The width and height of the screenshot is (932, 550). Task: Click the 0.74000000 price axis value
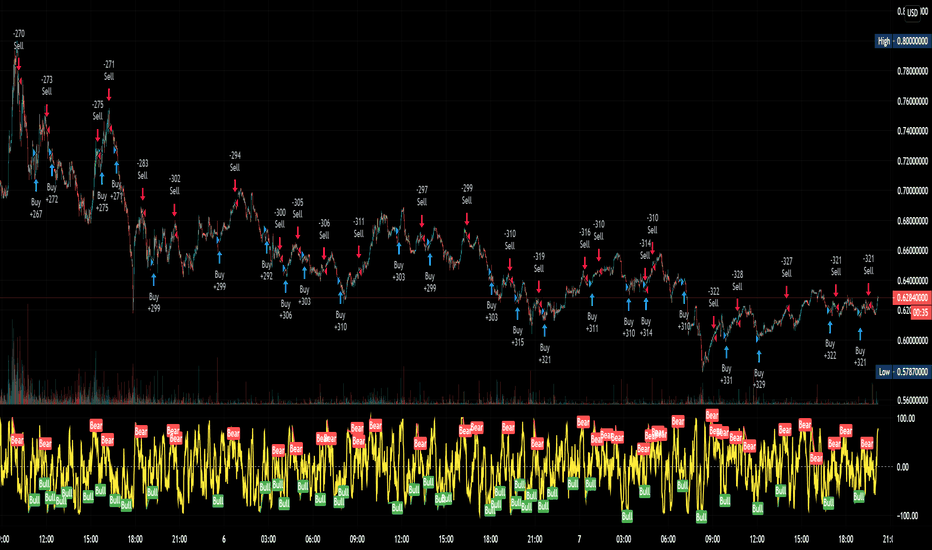[912, 131]
